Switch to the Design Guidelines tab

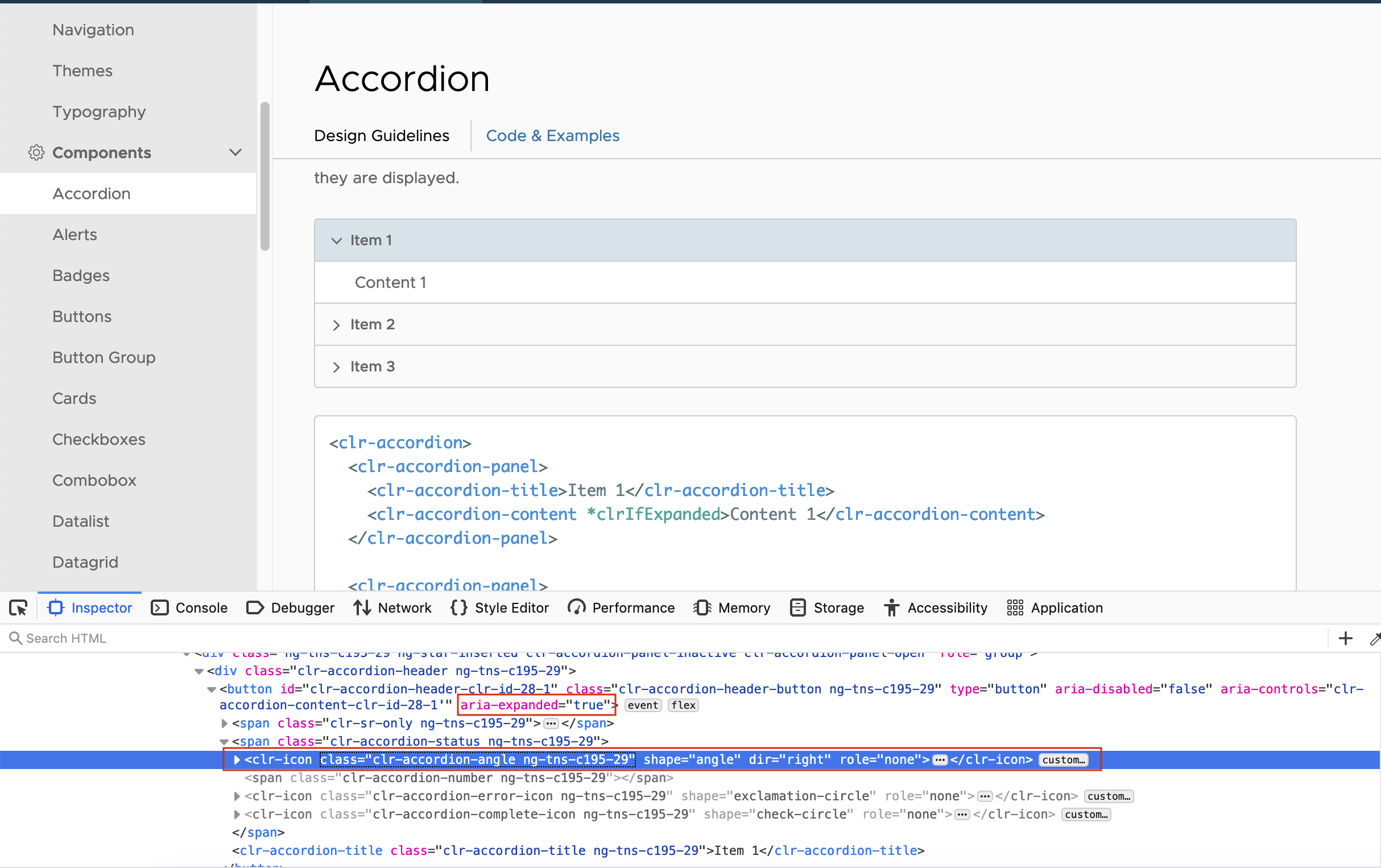click(382, 135)
